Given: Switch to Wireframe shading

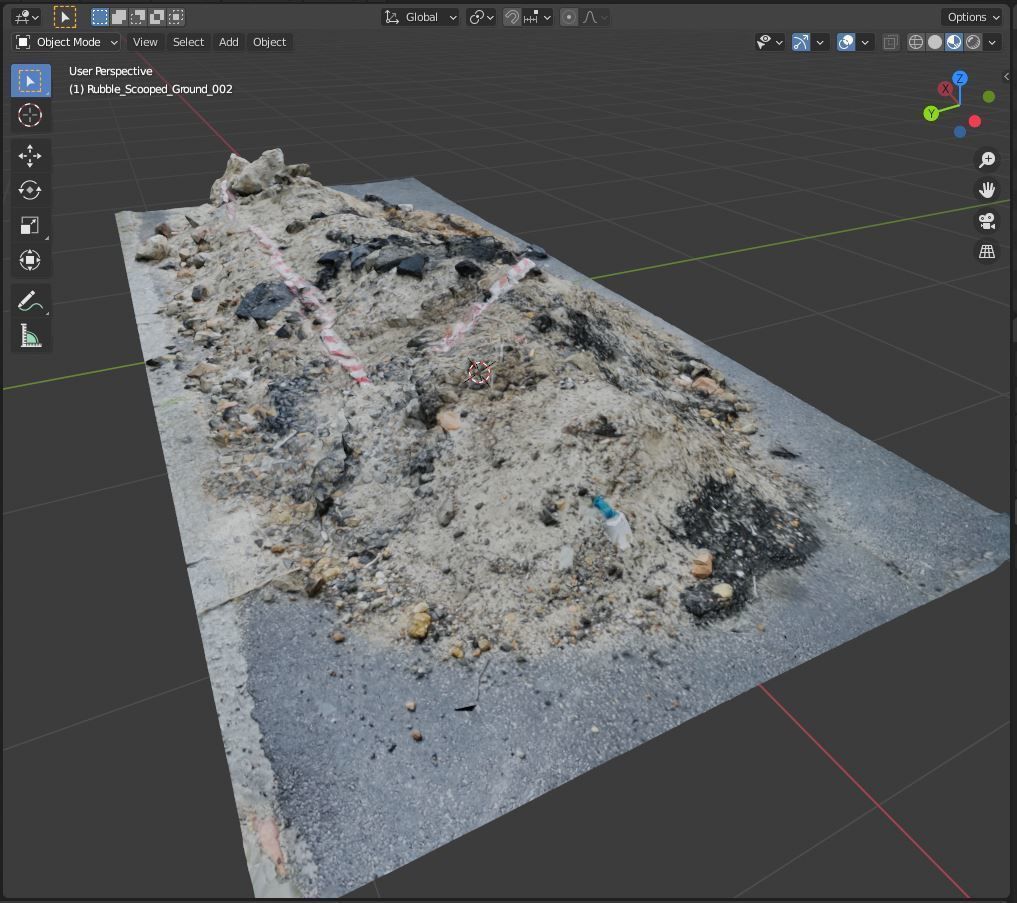Looking at the screenshot, I should click(916, 42).
